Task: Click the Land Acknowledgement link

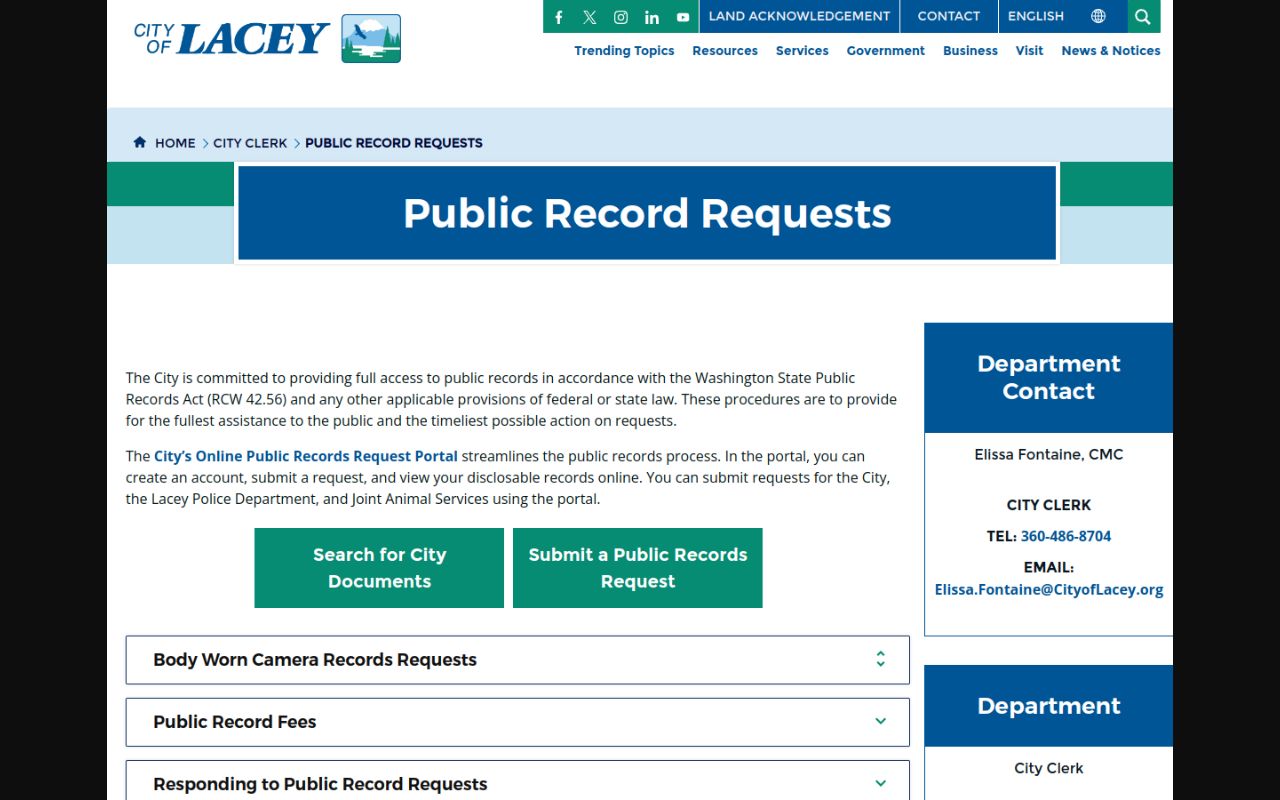Action: 799,16
